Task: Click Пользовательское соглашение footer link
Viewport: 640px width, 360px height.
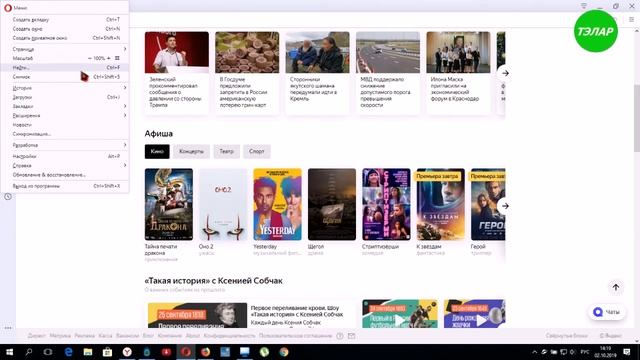Action: (296, 336)
